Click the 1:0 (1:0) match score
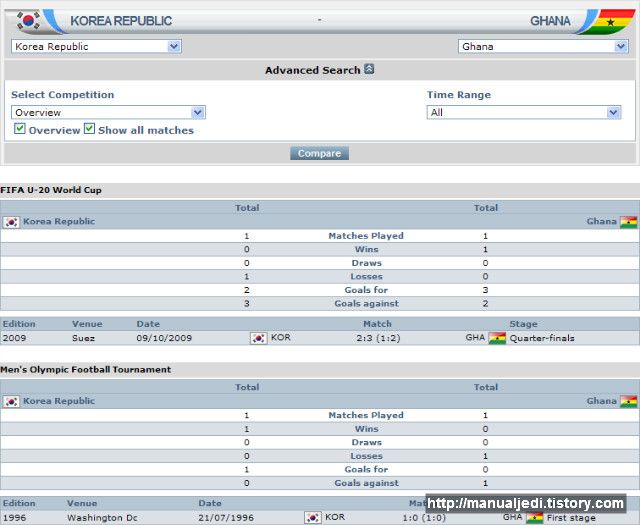 [424, 518]
